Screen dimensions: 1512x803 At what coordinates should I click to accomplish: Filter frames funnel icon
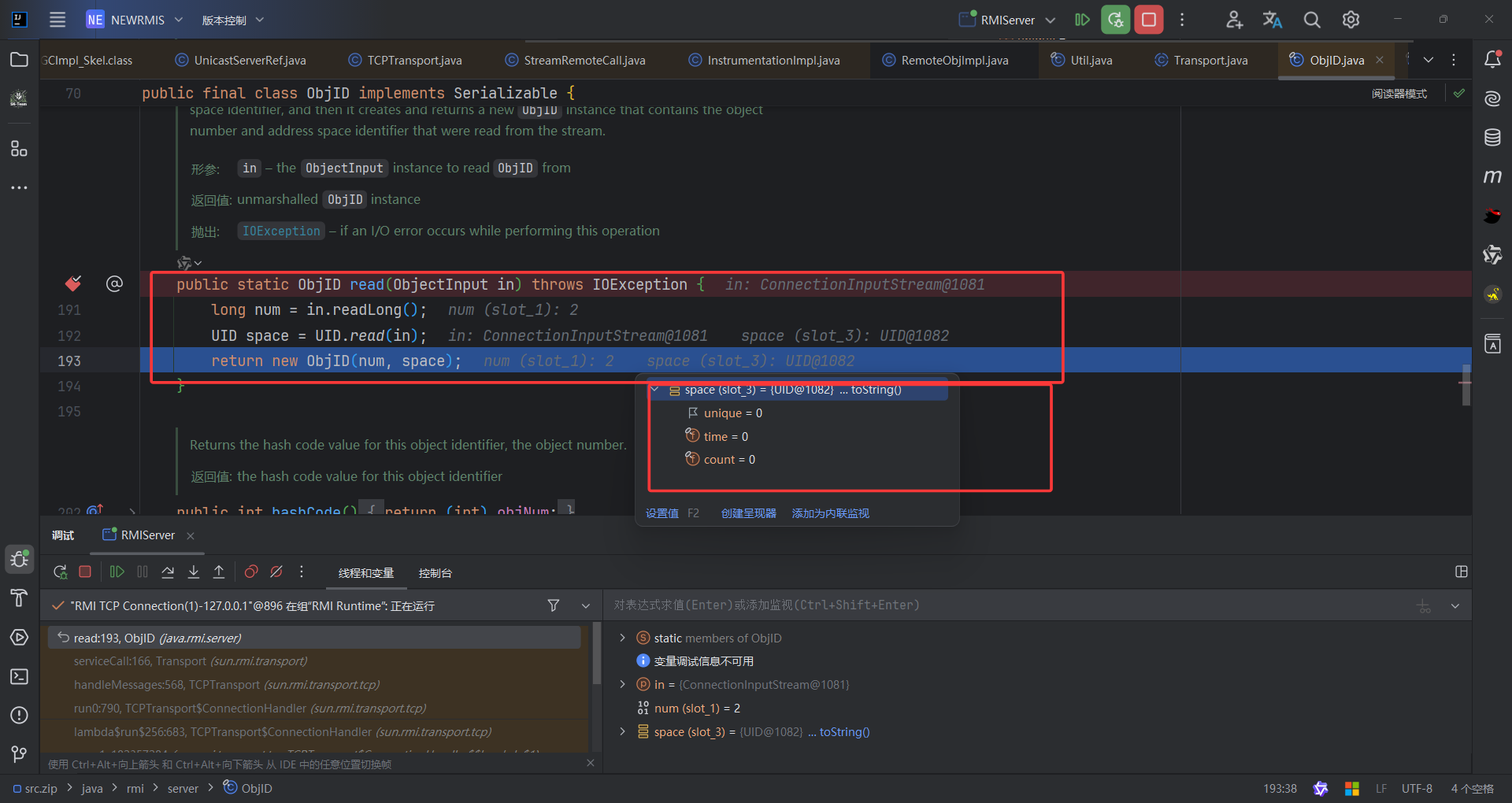554,605
